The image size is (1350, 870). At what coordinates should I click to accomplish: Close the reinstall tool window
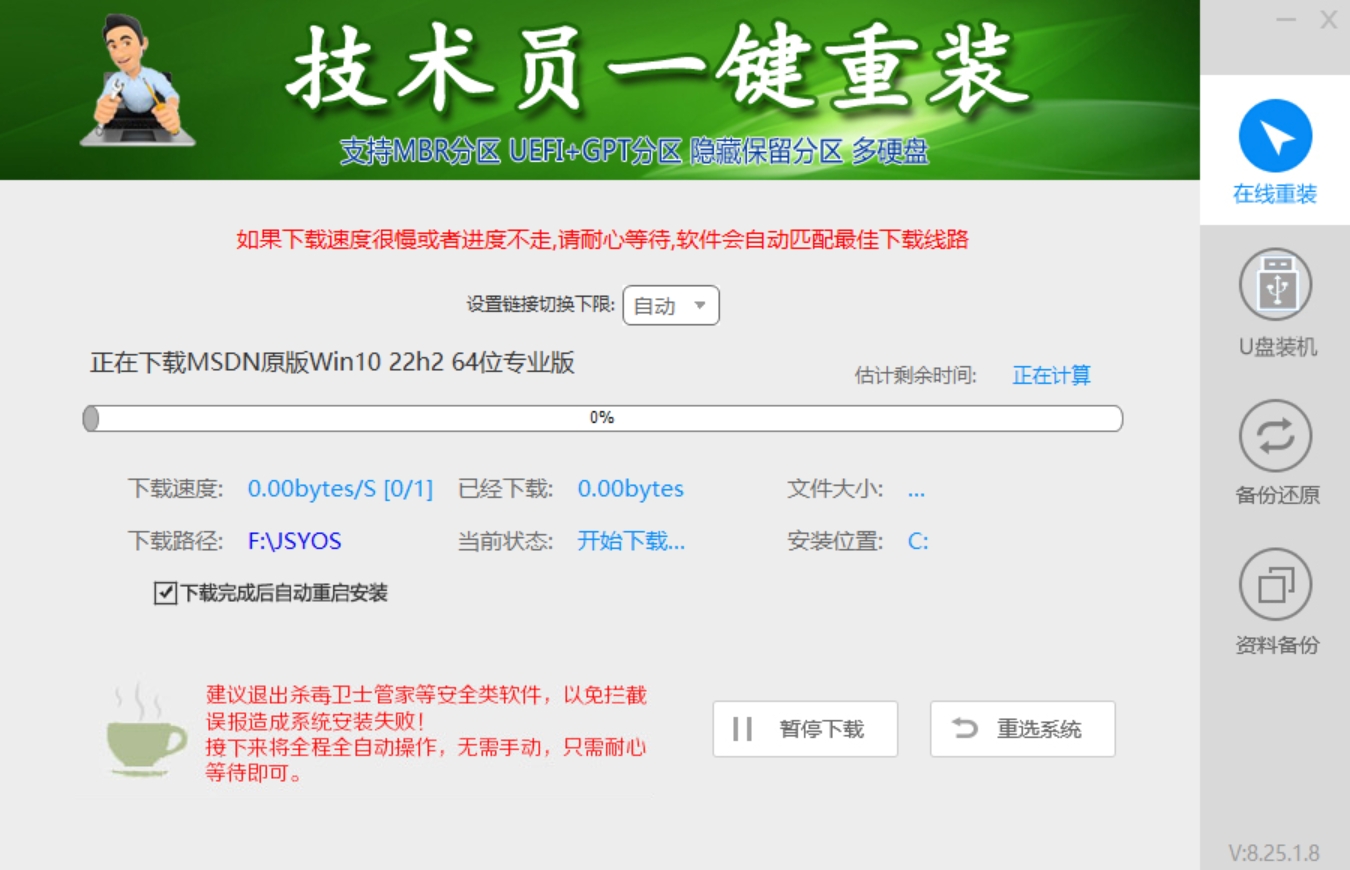[x=1328, y=20]
